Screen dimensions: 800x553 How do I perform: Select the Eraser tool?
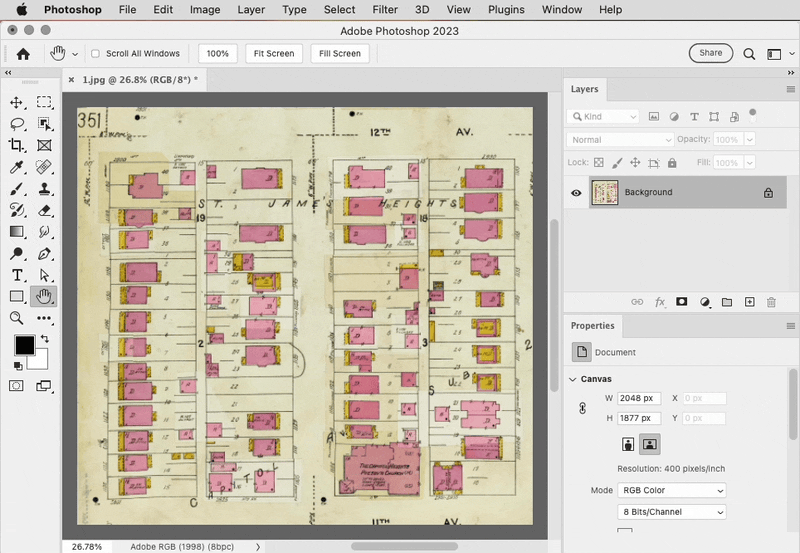click(x=44, y=210)
